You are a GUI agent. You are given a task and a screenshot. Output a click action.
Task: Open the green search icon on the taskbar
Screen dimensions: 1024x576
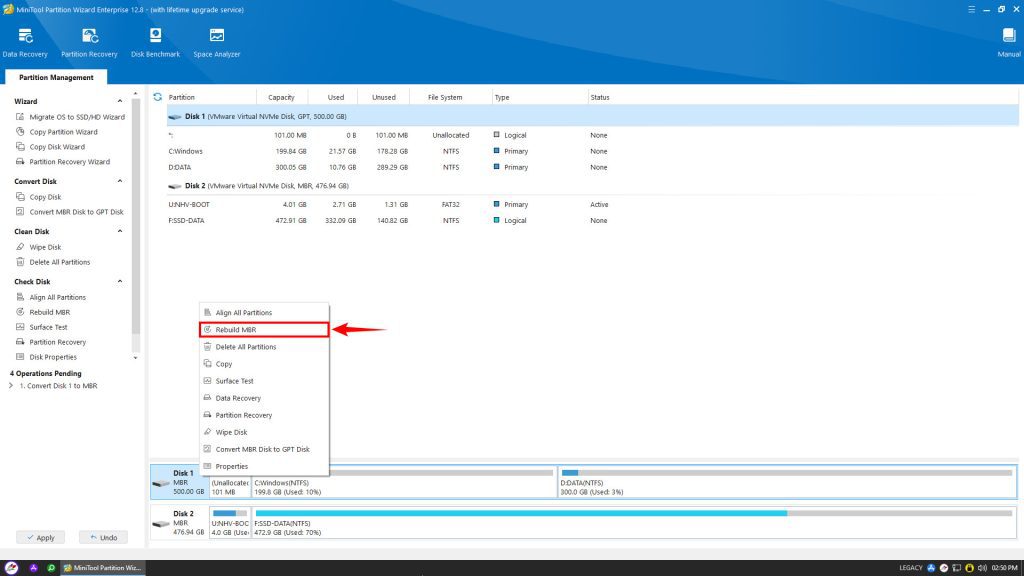click(x=51, y=568)
